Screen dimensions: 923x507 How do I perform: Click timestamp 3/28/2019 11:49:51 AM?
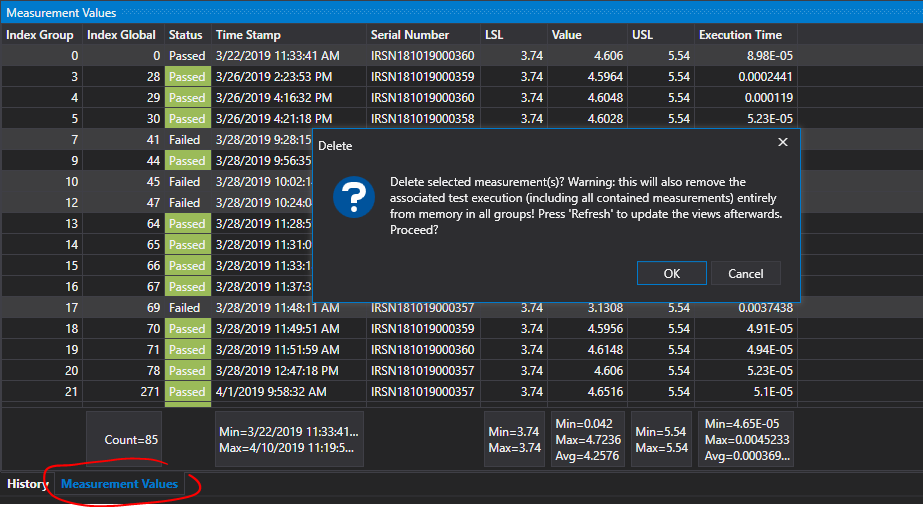(288, 329)
